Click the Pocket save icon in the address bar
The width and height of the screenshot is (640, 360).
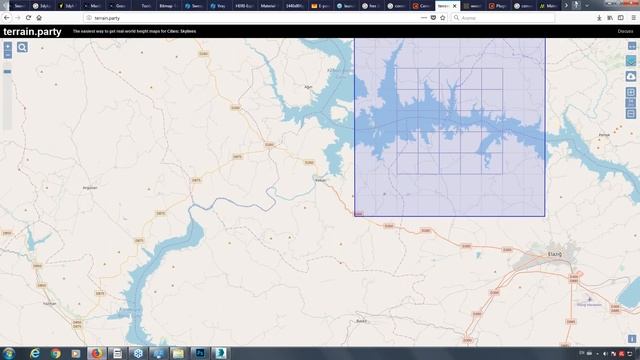point(433,18)
